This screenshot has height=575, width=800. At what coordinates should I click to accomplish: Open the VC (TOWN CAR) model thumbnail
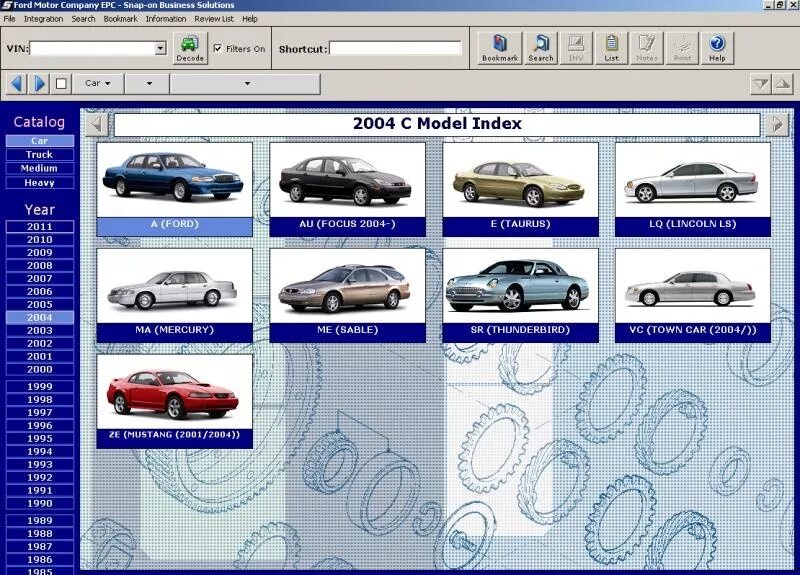693,295
